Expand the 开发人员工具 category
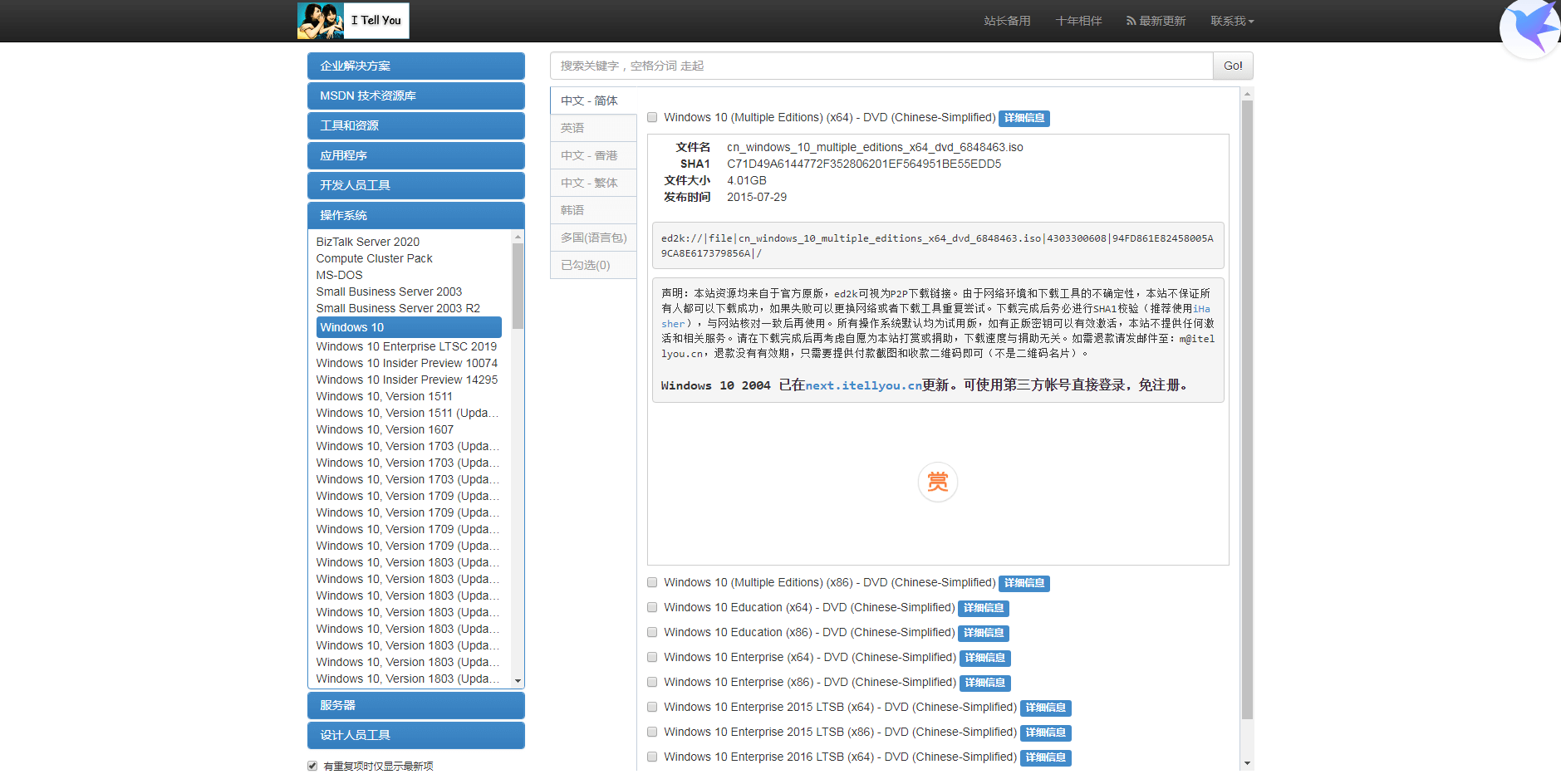1561x784 pixels. pyautogui.click(x=415, y=185)
